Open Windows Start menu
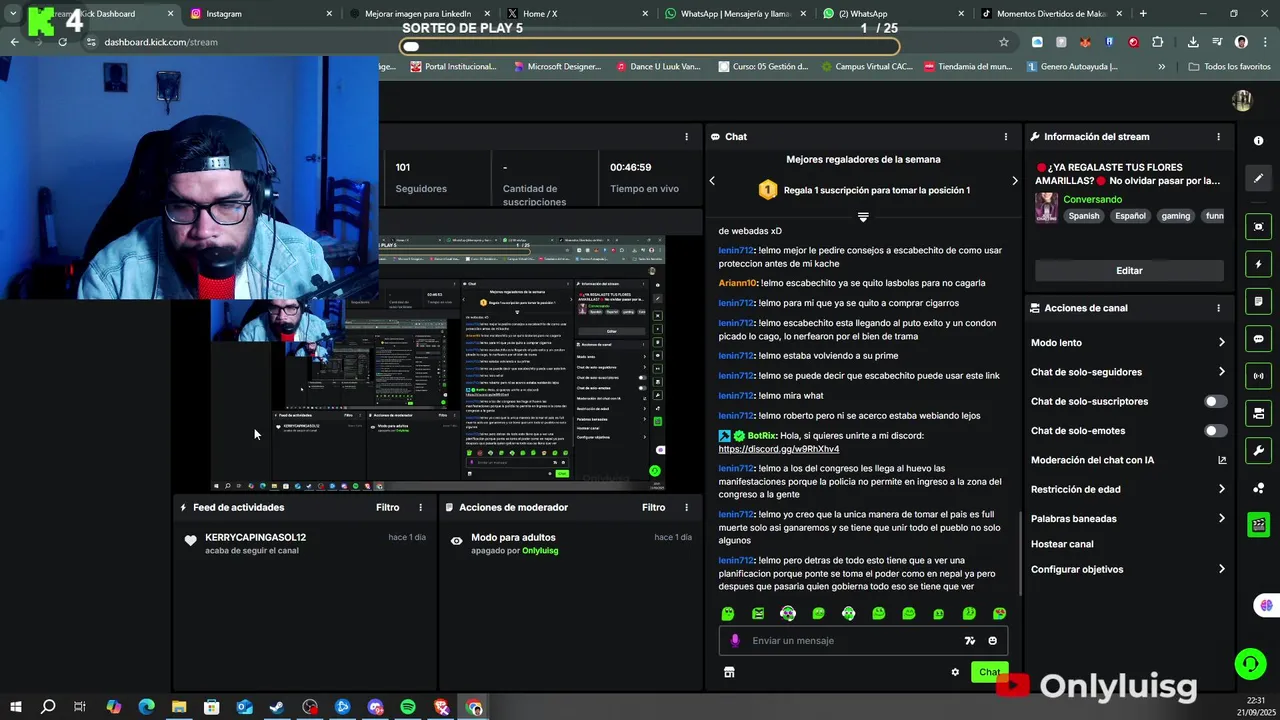 click(x=15, y=707)
